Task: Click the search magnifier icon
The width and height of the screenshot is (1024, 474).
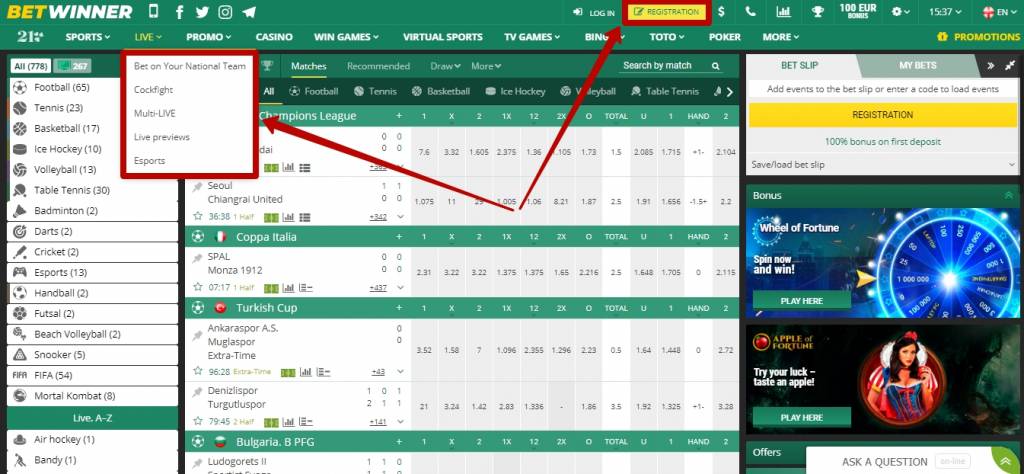Action: [x=716, y=66]
